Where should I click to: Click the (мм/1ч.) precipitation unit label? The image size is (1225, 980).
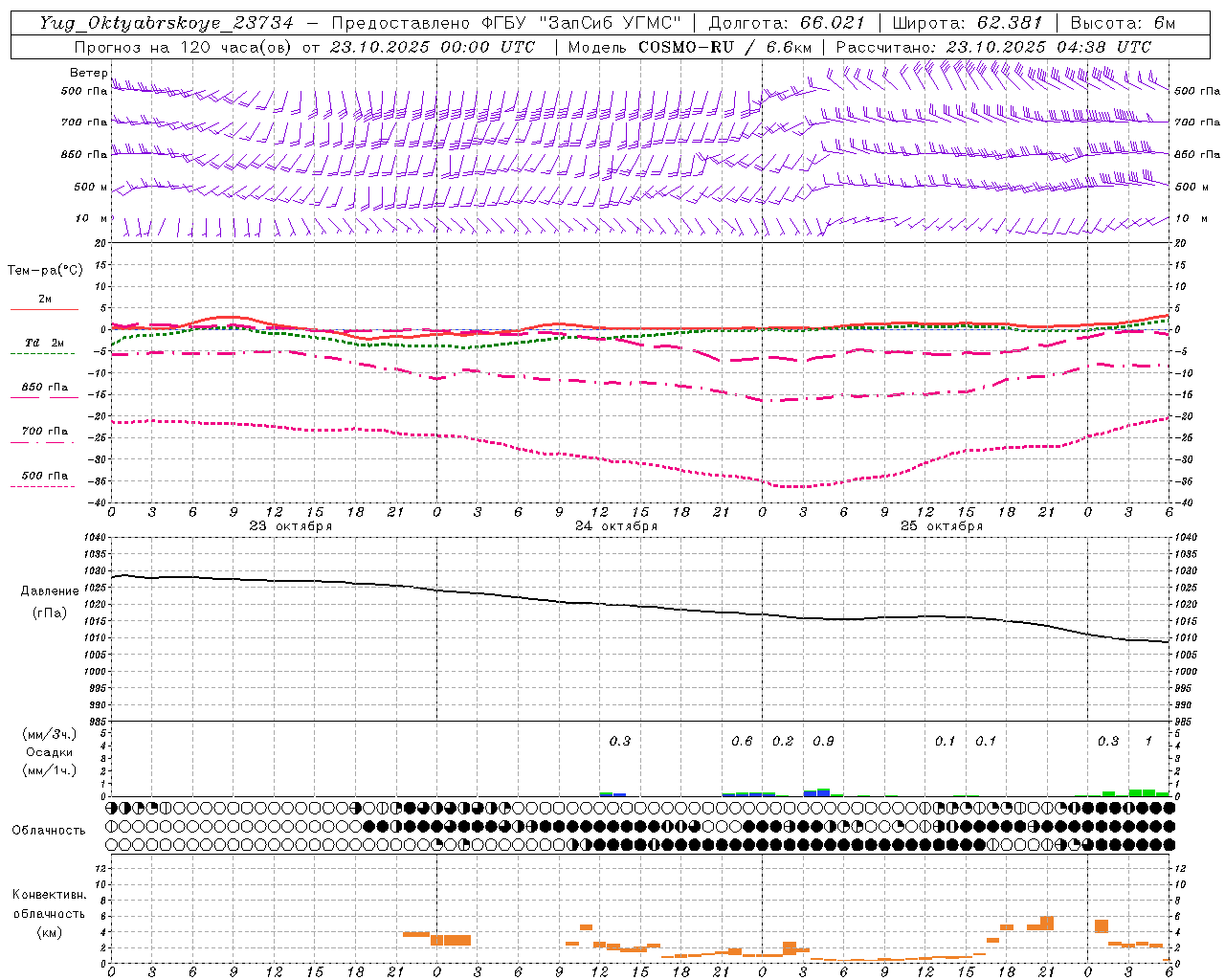point(49,770)
